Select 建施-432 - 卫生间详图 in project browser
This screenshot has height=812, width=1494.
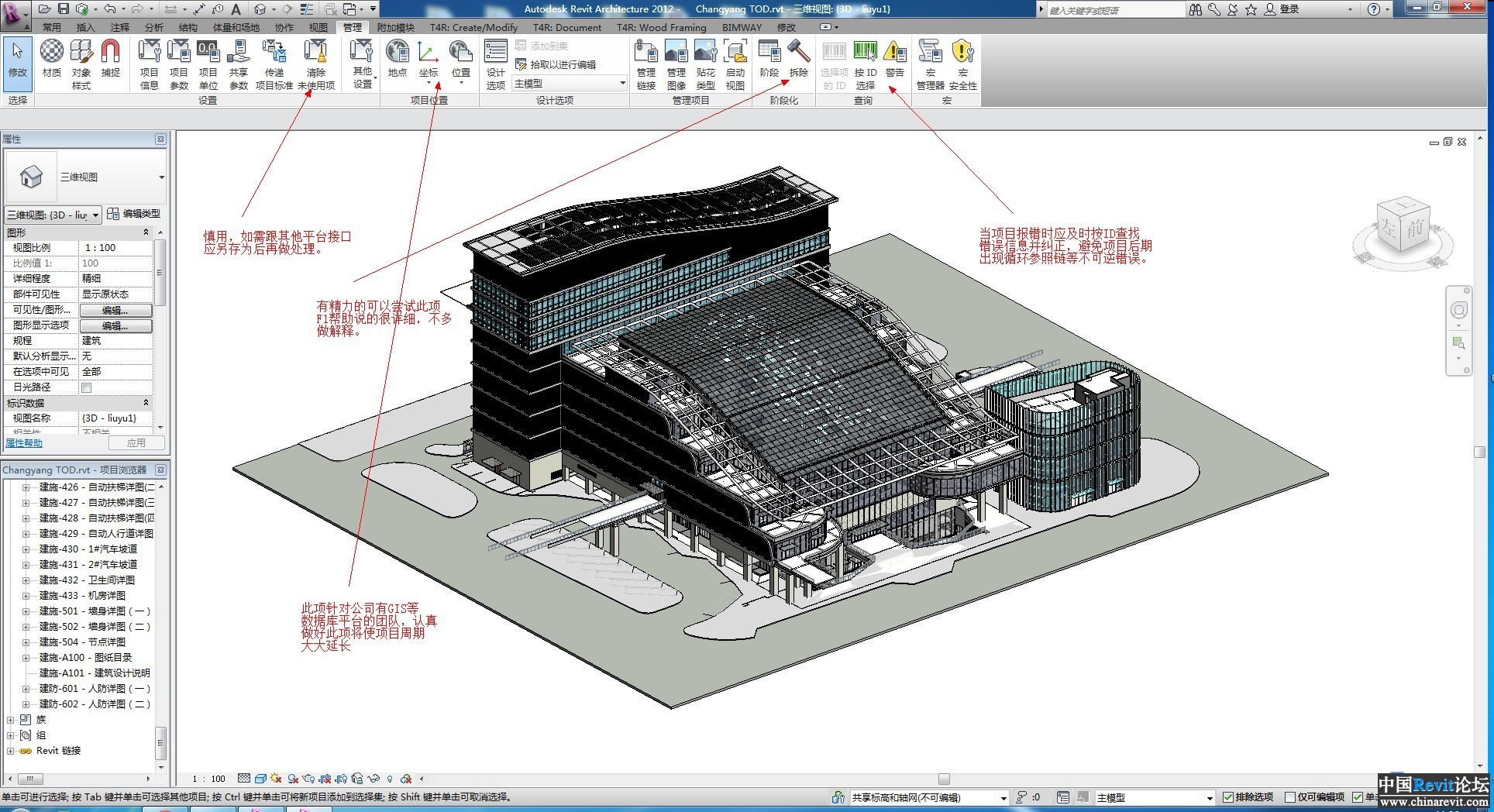point(87,580)
